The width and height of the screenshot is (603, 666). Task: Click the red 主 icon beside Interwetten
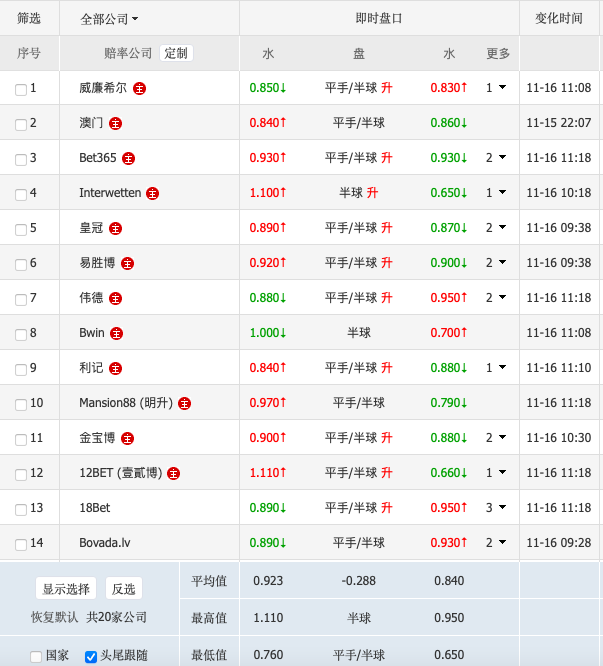152,193
